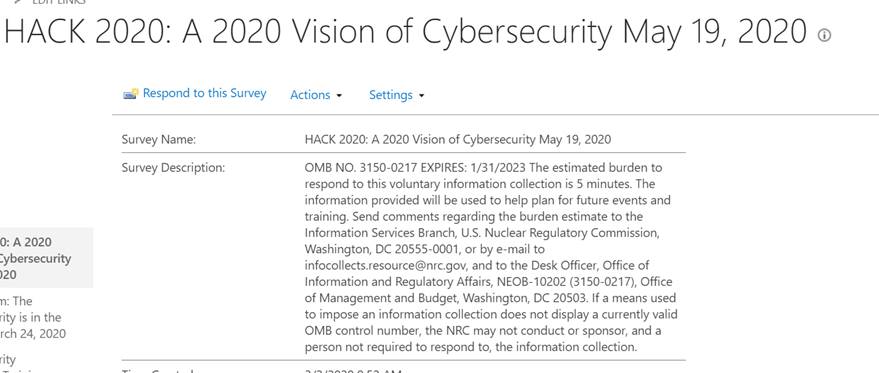Open the sidebar item ending in March 24, 2020
This screenshot has height=373, width=879.
33,317
